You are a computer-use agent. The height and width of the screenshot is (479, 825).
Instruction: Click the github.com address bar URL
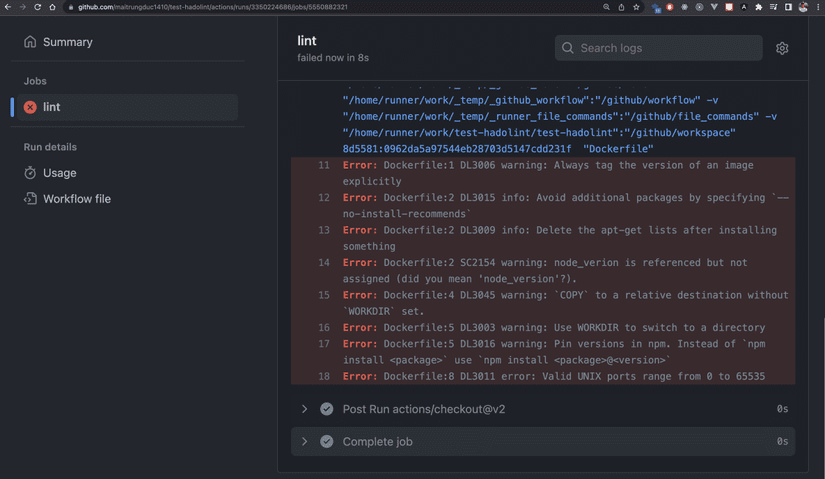tap(213, 7)
